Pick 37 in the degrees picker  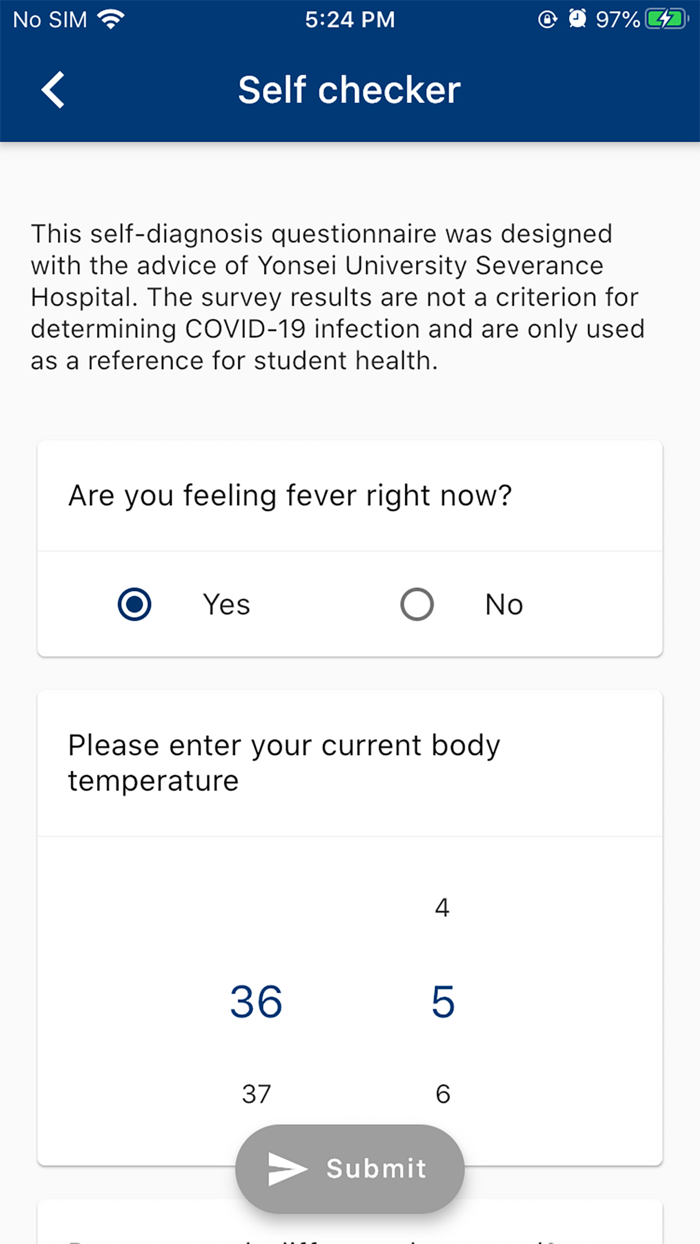[256, 1094]
